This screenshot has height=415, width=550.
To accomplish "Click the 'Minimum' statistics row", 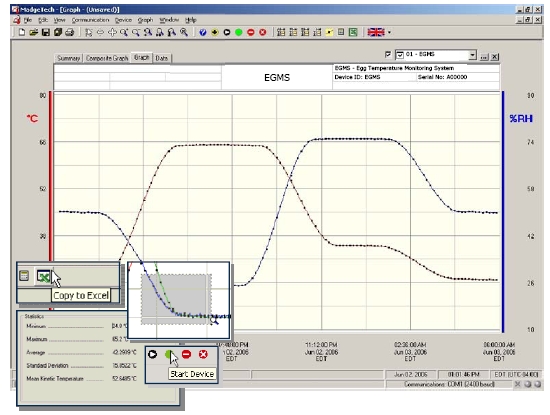I will 76,326.
